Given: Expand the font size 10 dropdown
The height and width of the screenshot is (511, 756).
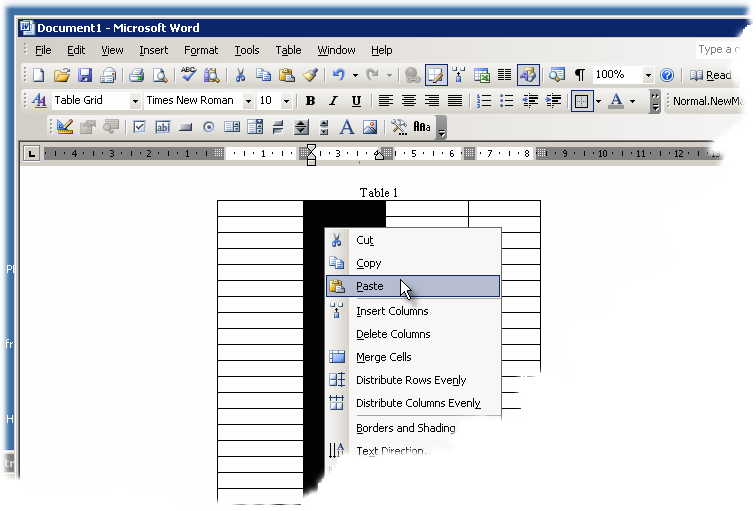Looking at the screenshot, I should 286,101.
